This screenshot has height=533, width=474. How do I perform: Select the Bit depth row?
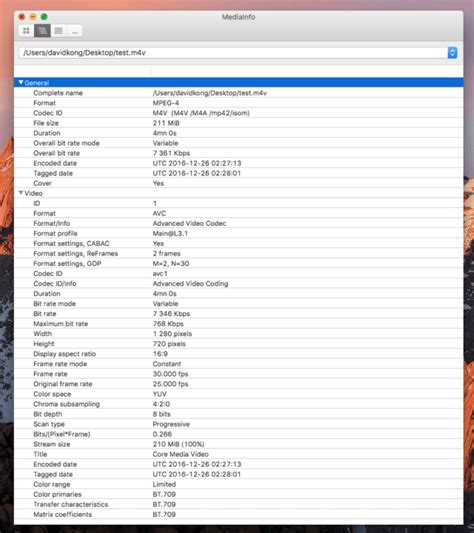point(238,414)
